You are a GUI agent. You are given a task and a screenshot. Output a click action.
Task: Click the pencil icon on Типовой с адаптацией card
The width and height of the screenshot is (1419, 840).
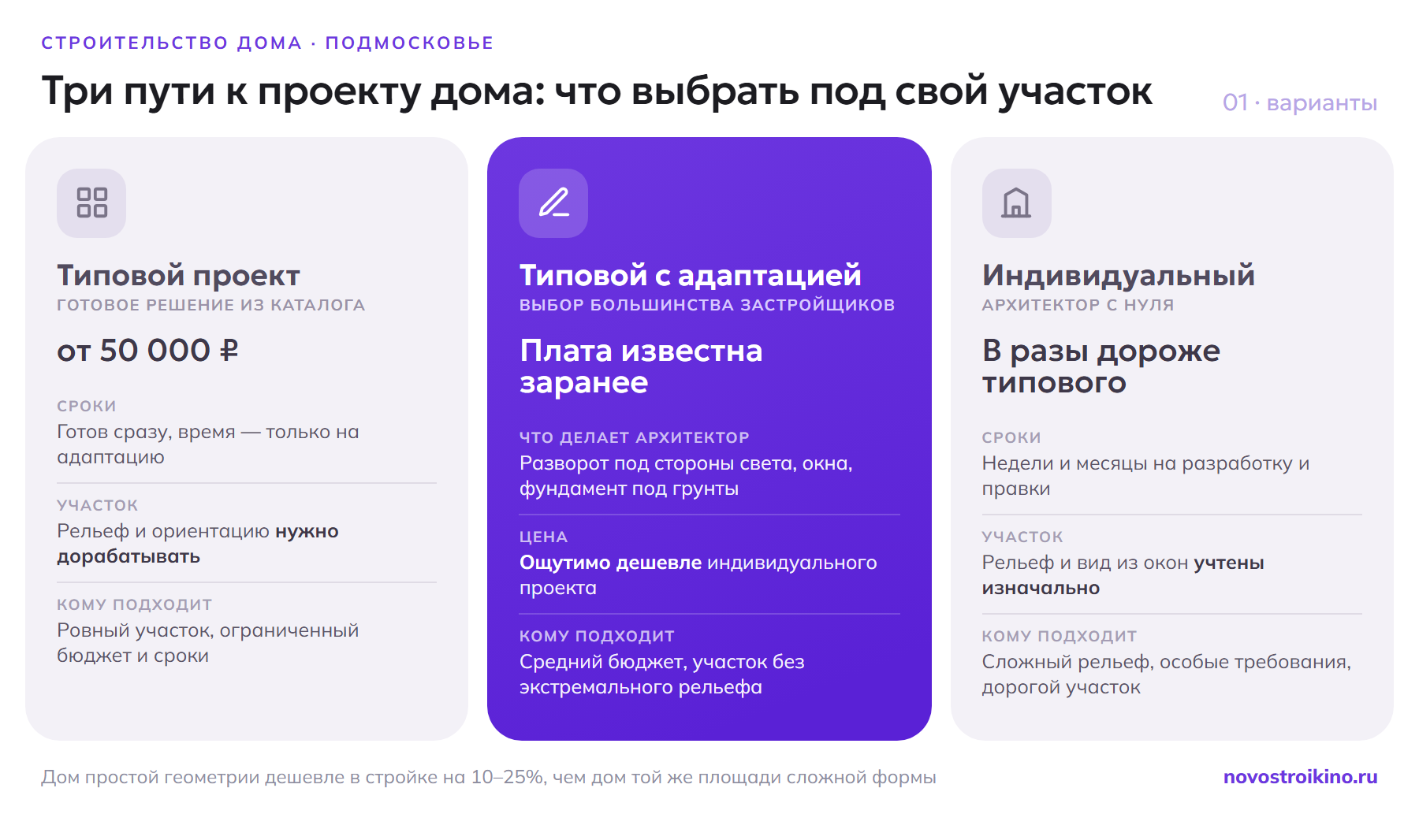pyautogui.click(x=553, y=203)
